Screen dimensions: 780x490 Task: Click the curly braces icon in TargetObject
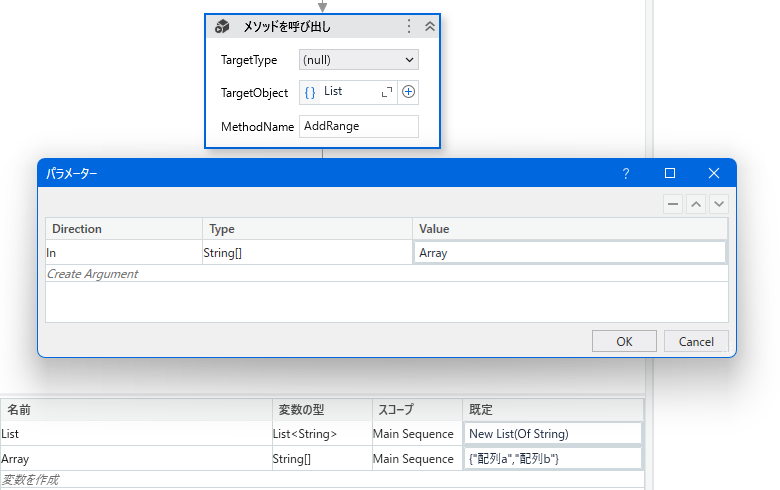click(310, 92)
